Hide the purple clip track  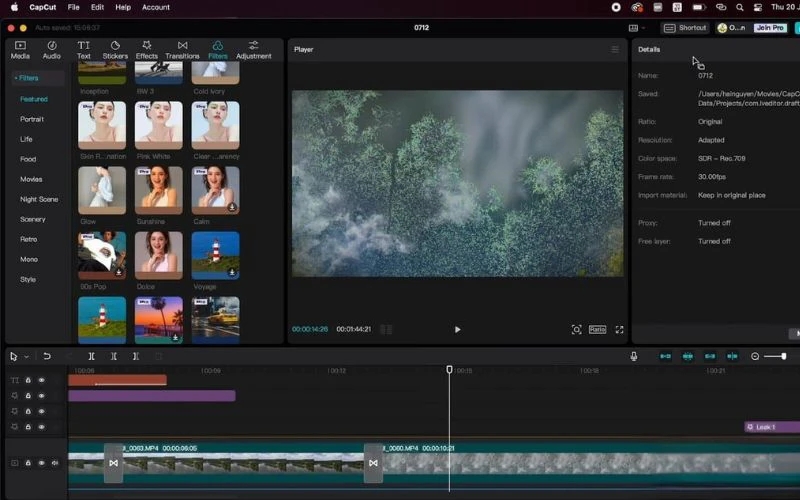tap(41, 395)
